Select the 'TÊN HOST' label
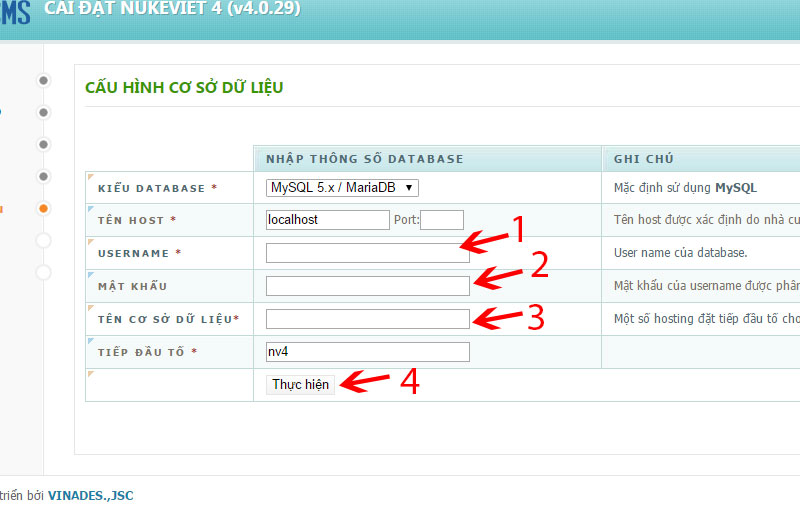Image resolution: width=800 pixels, height=505 pixels. [137, 220]
